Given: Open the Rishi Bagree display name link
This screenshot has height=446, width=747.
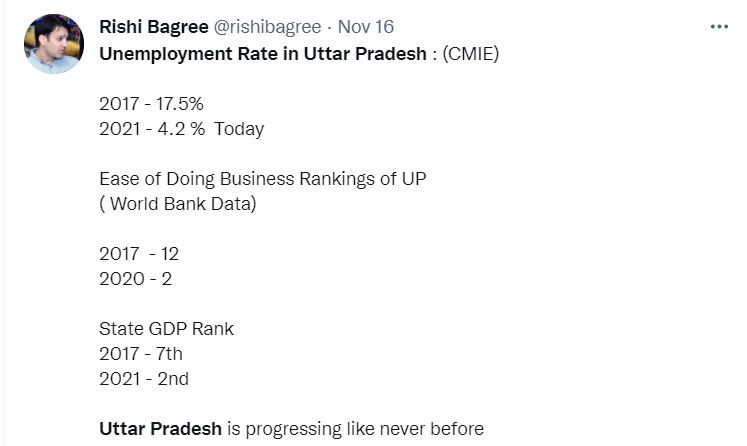Looking at the screenshot, I should coord(154,28).
